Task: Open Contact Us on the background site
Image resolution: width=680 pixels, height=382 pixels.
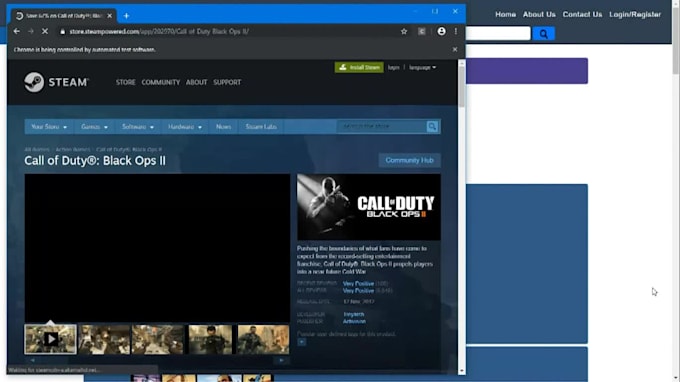Action: tap(582, 14)
